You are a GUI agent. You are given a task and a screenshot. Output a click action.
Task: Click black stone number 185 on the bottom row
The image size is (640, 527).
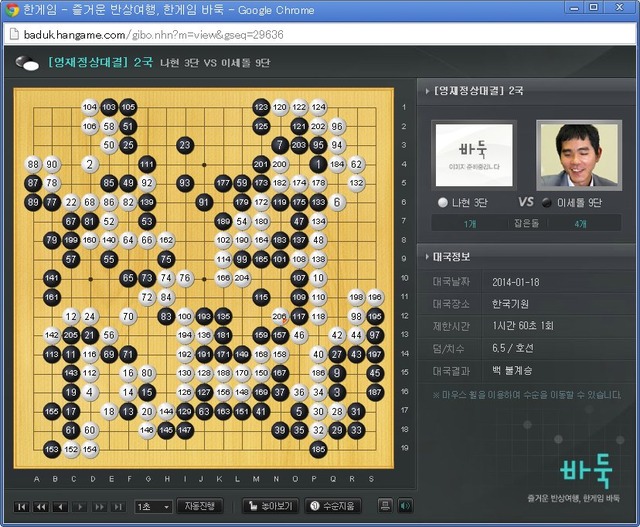(x=318, y=449)
